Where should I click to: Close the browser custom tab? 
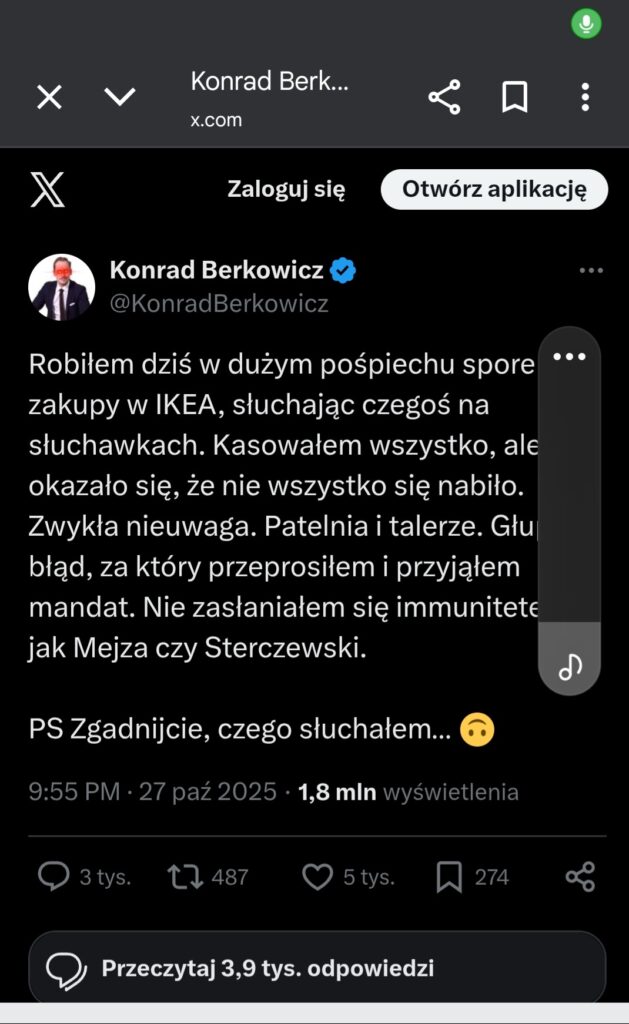[49, 97]
